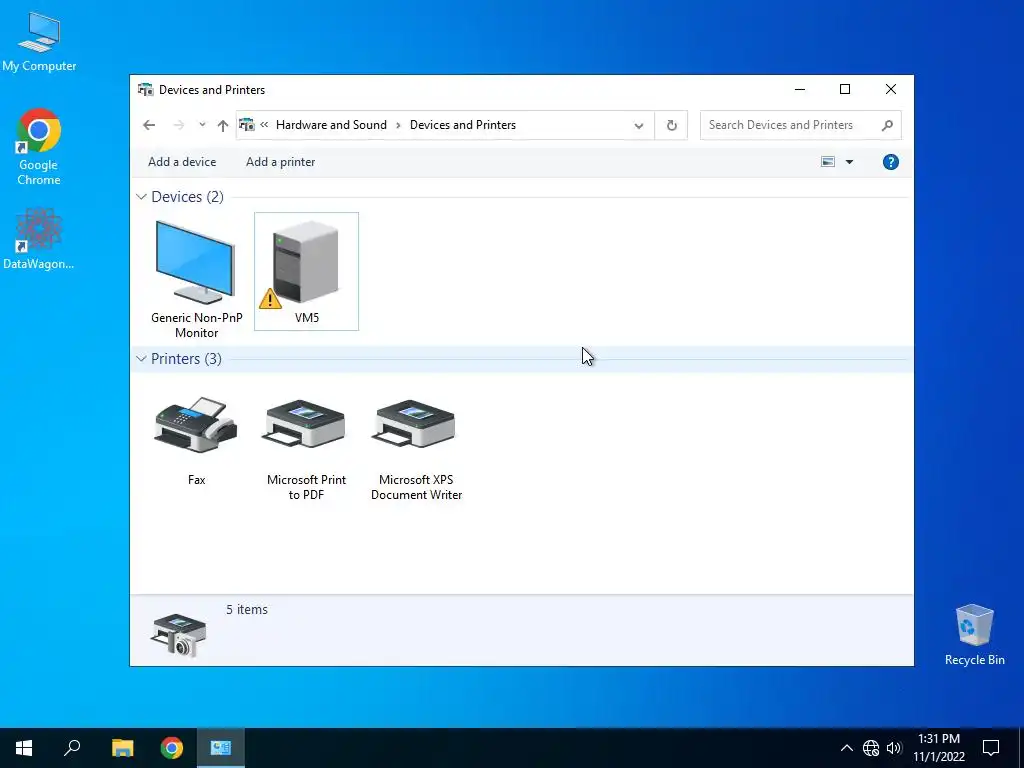This screenshot has height=768, width=1024.
Task: Maximize the Devices and Printers window
Action: [845, 89]
